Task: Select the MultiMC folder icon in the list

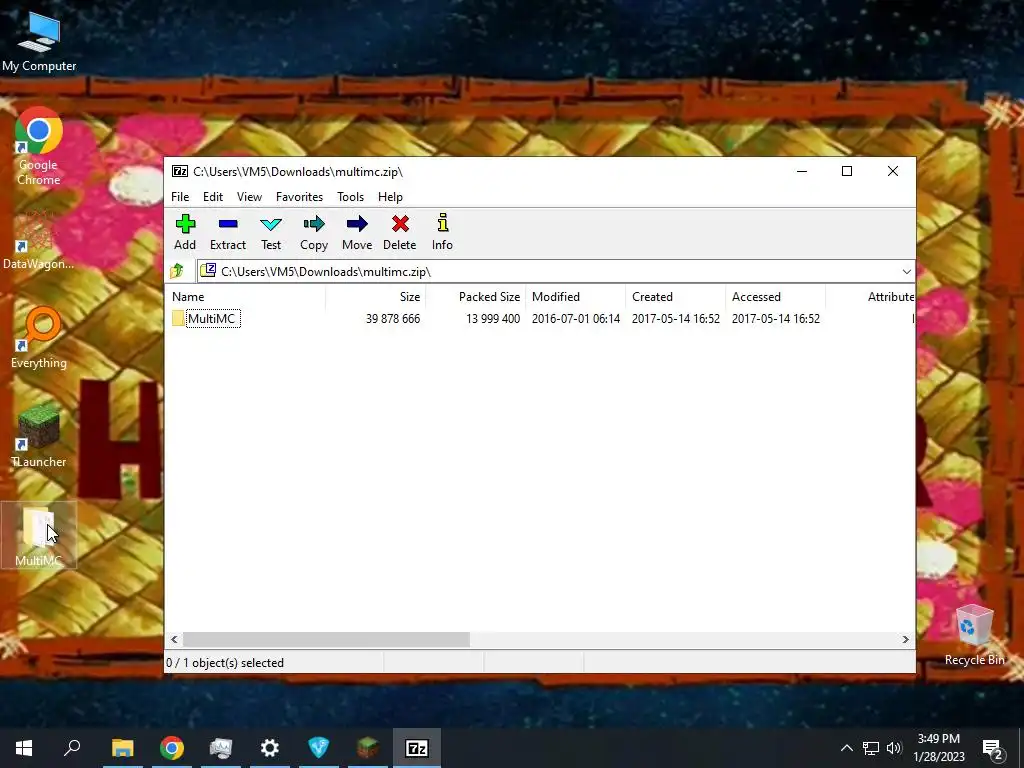Action: [178, 319]
